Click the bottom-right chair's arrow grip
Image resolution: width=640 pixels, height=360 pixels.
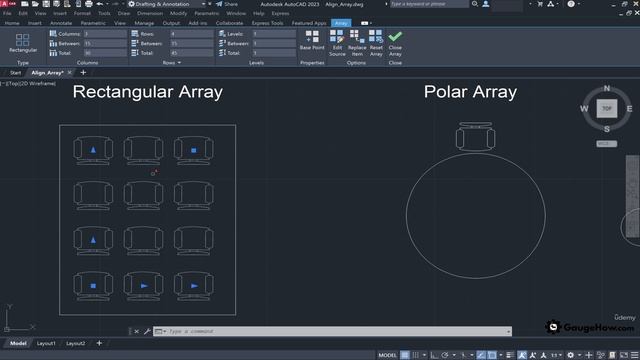coord(194,286)
